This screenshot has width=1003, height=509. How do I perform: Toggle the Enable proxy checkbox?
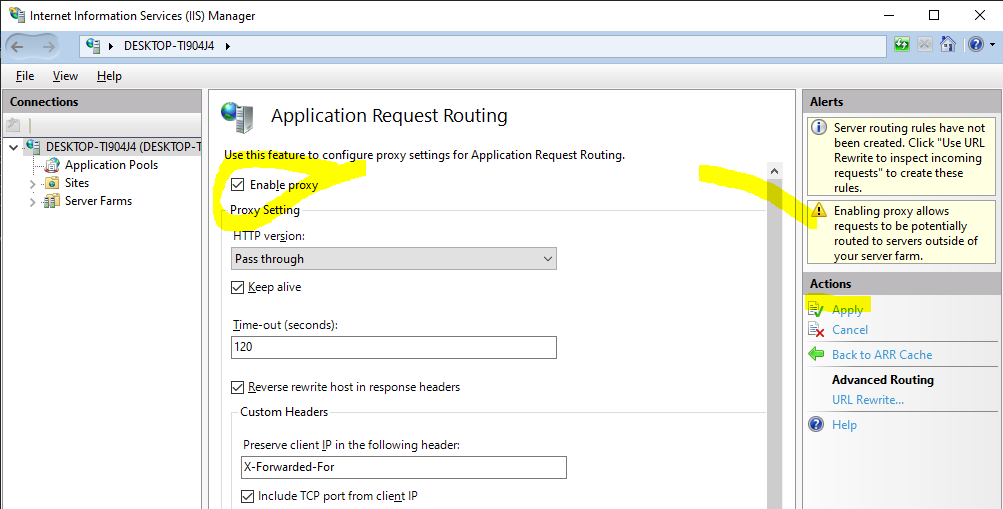tap(238, 185)
